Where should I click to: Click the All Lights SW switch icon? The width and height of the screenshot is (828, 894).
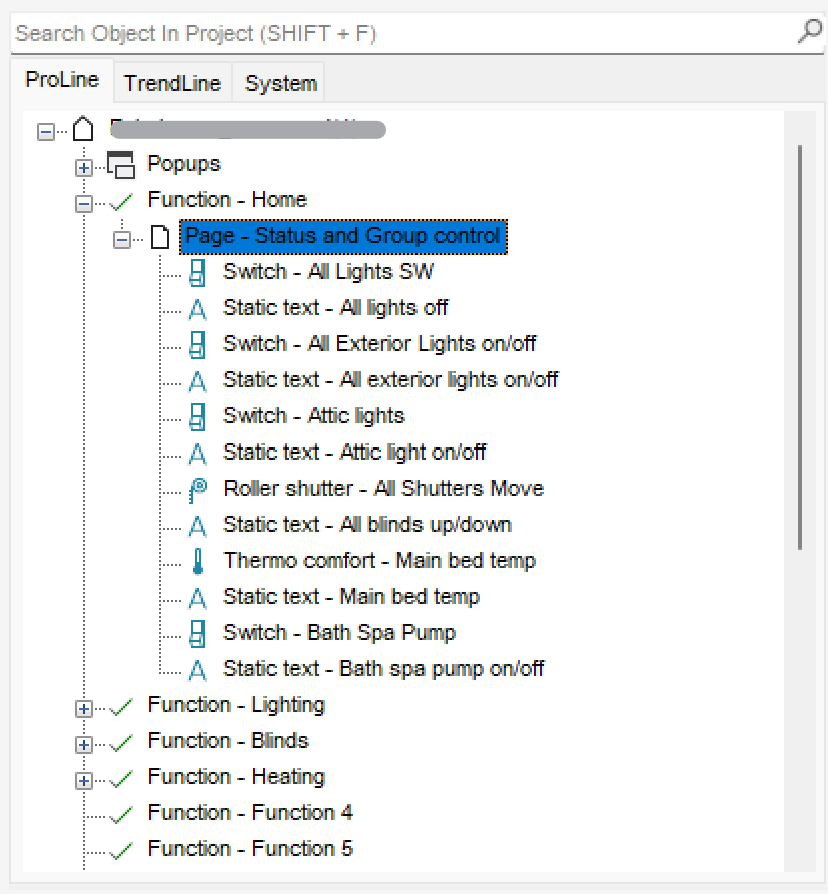click(x=198, y=272)
